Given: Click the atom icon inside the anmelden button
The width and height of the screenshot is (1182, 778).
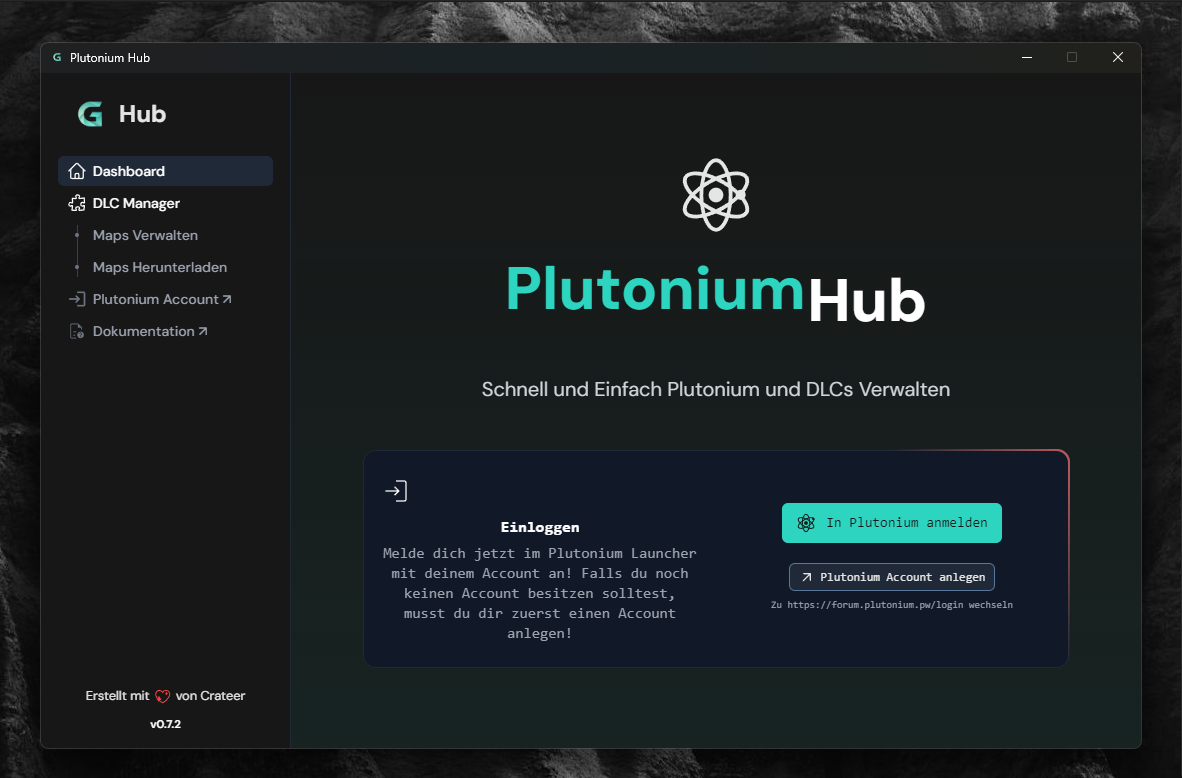Looking at the screenshot, I should click(806, 522).
